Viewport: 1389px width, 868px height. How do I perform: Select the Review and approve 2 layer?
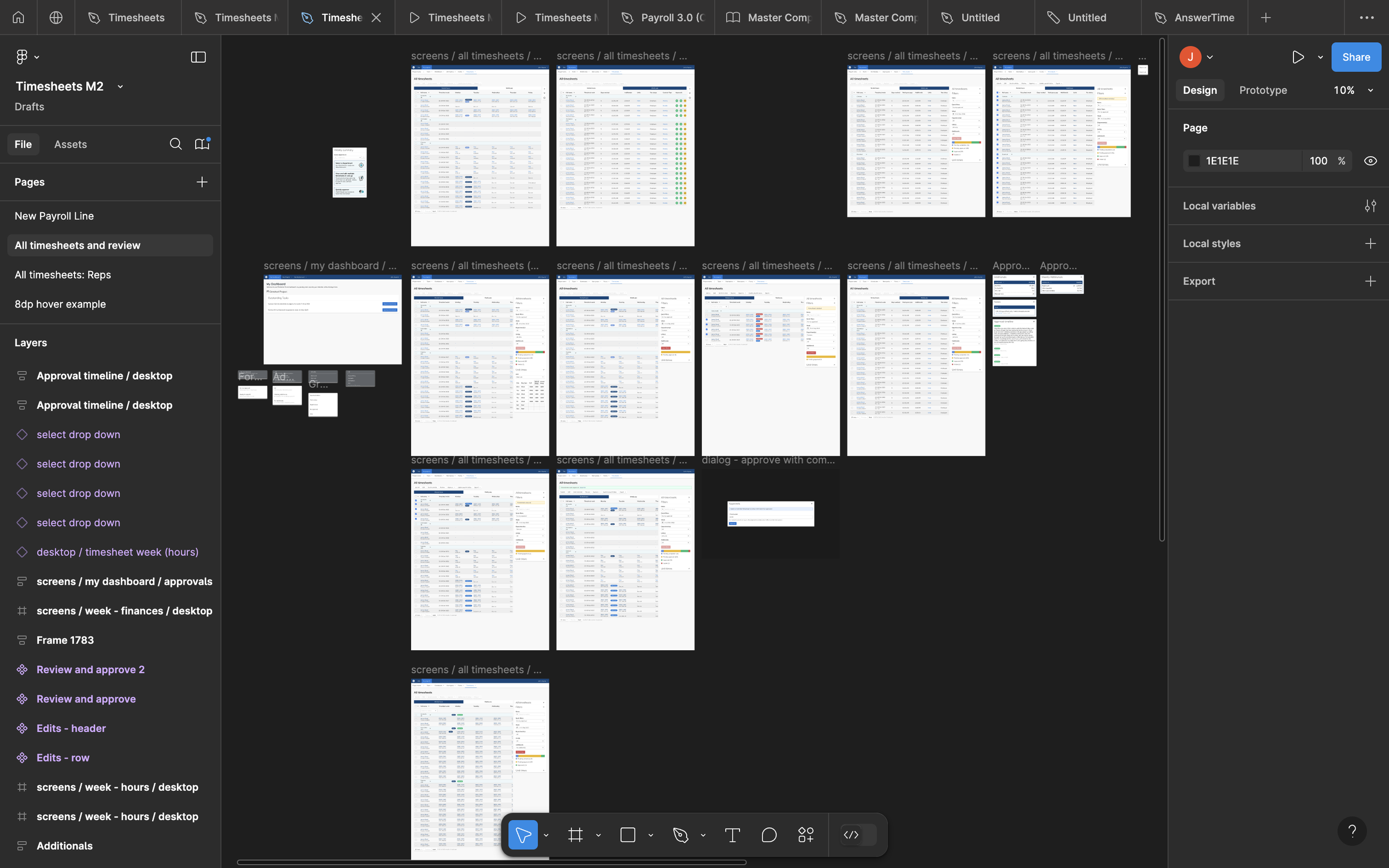click(x=90, y=669)
